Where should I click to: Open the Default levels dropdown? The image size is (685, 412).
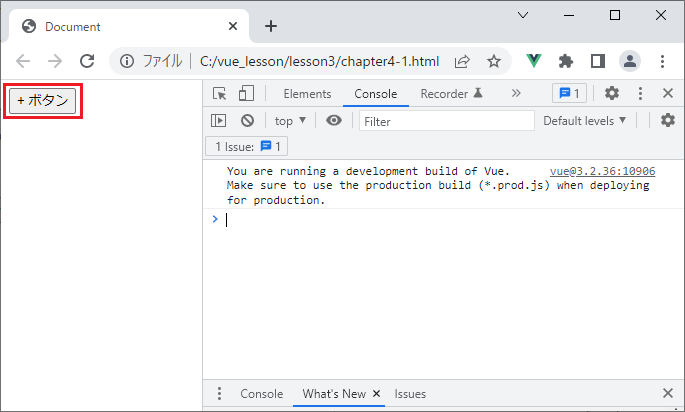tap(585, 121)
